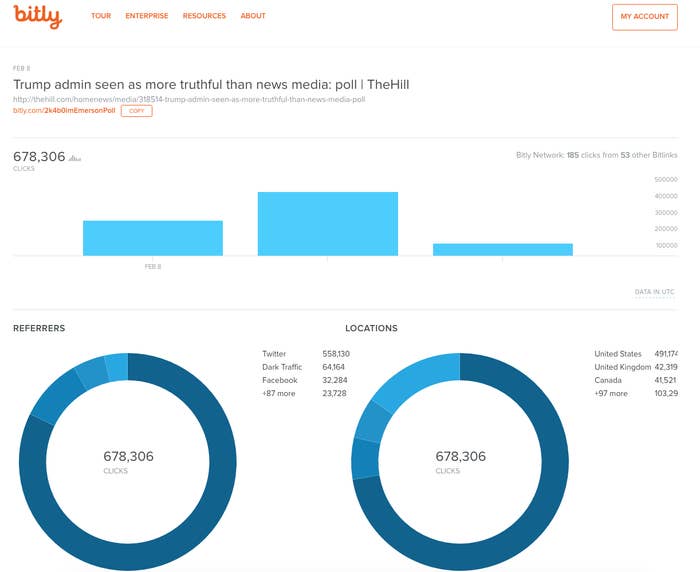The height and width of the screenshot is (572, 700).
Task: Click the 500000 y-axis label
Action: (x=666, y=180)
